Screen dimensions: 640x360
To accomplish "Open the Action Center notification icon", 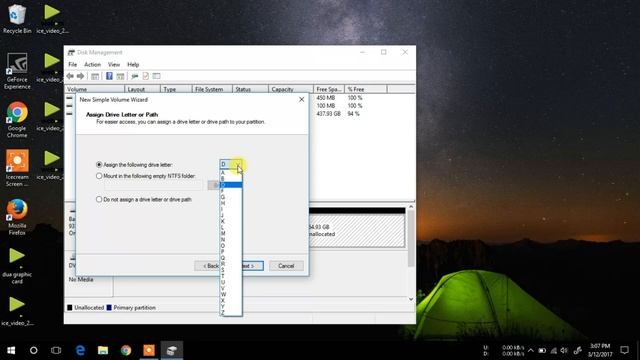I will coord(624,350).
